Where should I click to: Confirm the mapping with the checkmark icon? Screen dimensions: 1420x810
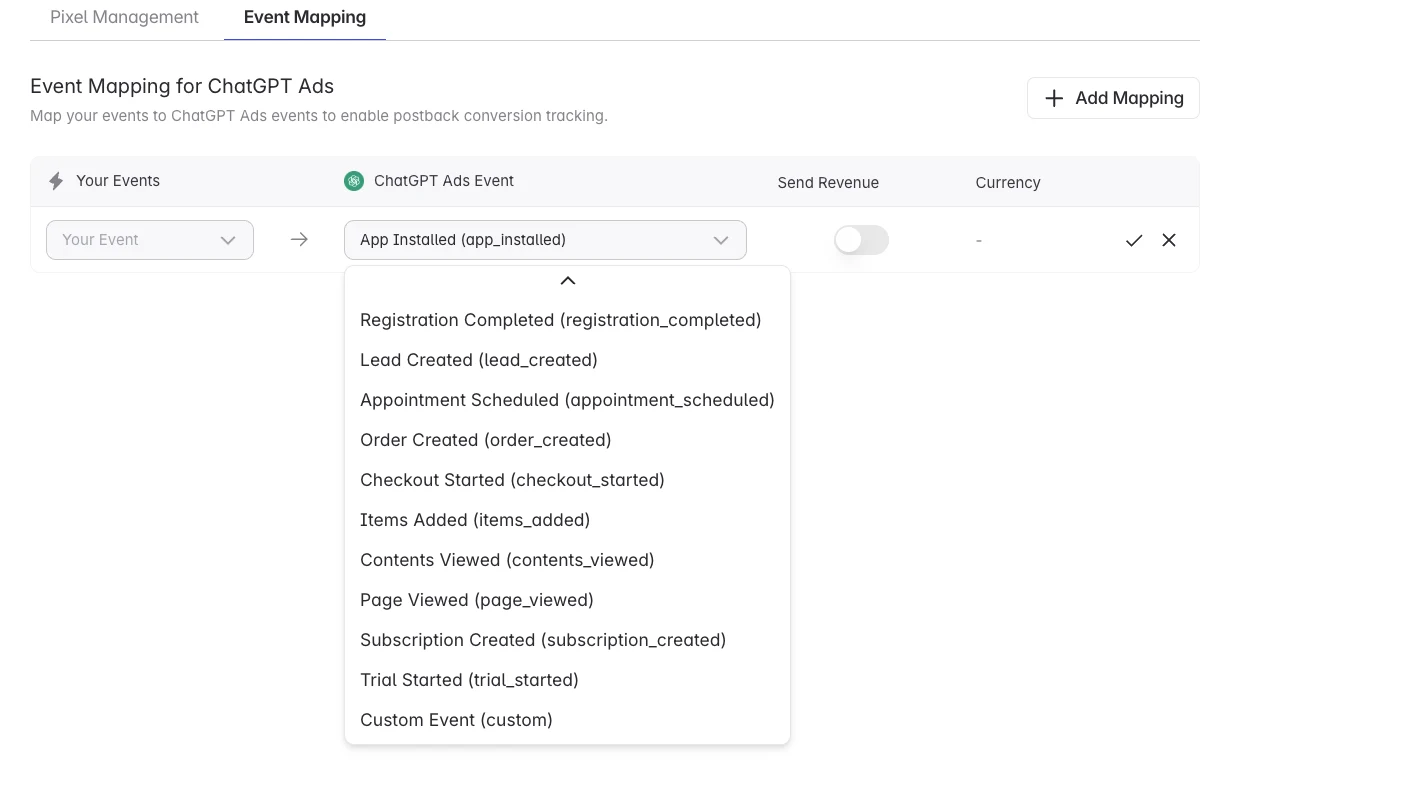click(1134, 240)
